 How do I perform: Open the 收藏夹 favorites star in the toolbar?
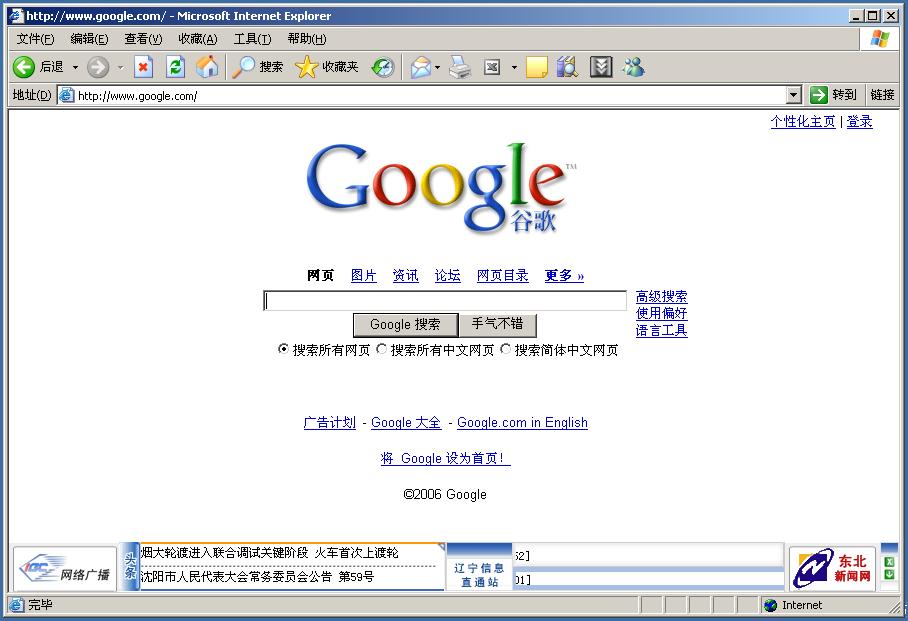point(327,67)
